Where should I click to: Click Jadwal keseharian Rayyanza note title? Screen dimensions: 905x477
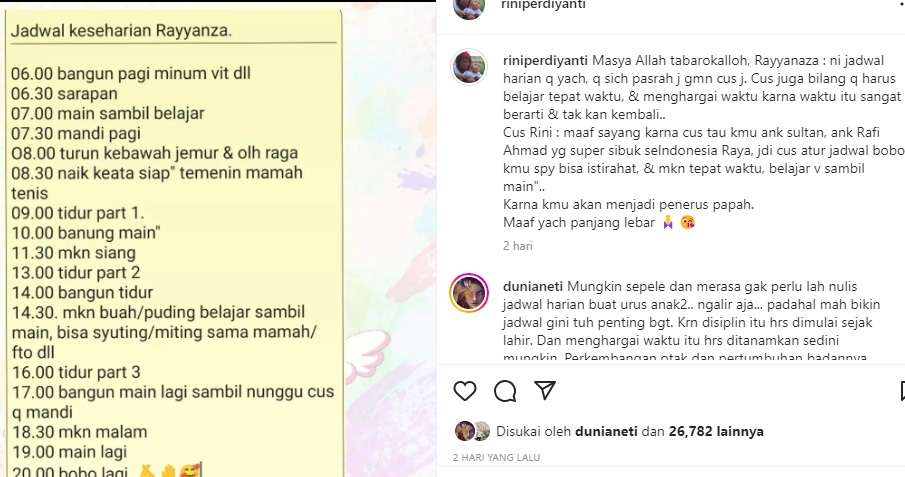(121, 30)
